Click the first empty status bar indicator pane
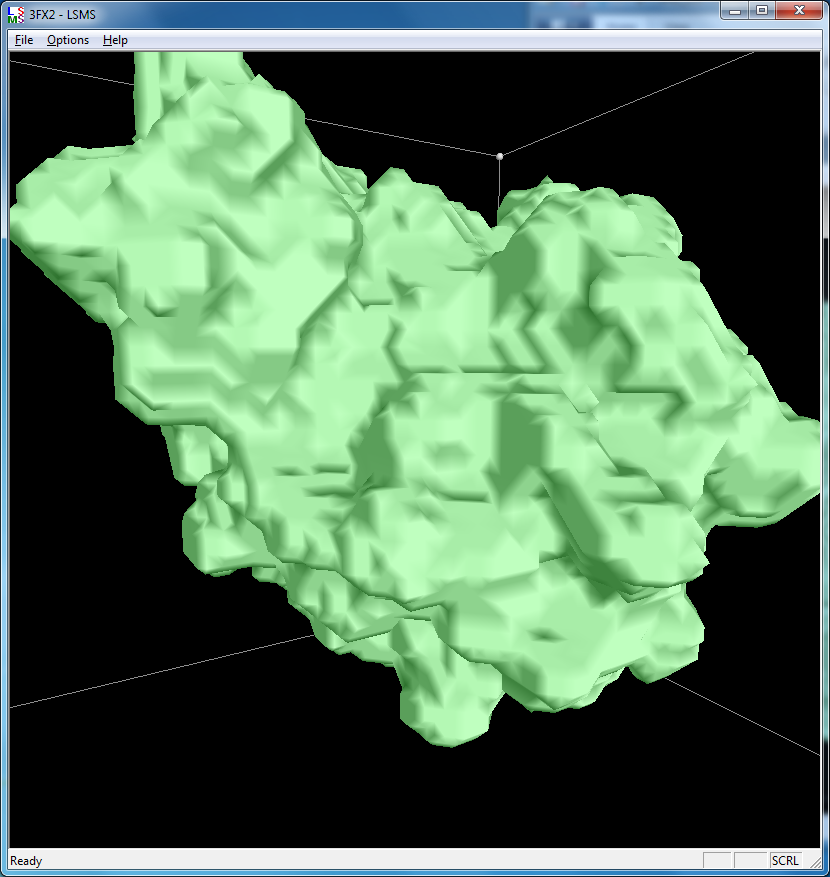 pos(717,861)
